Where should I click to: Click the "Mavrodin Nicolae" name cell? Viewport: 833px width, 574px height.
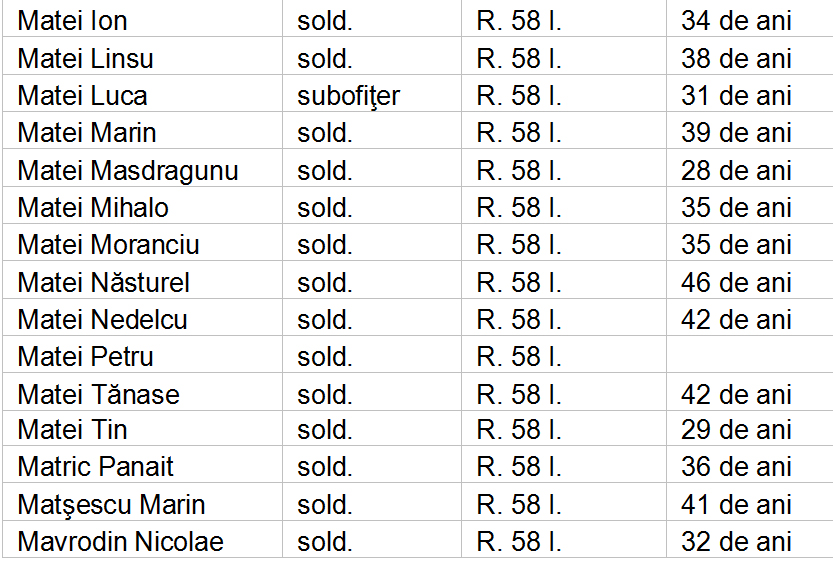click(121, 542)
